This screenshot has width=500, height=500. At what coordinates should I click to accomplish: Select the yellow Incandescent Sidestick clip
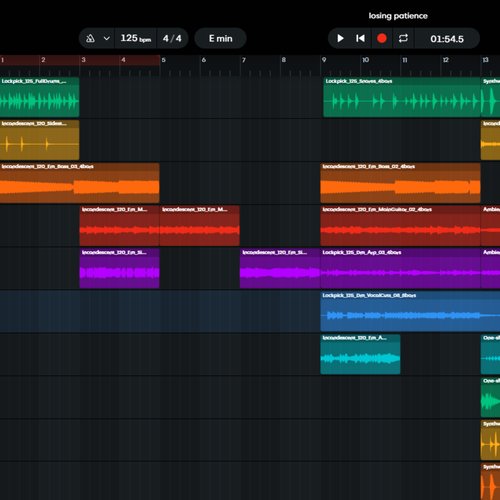coord(40,140)
